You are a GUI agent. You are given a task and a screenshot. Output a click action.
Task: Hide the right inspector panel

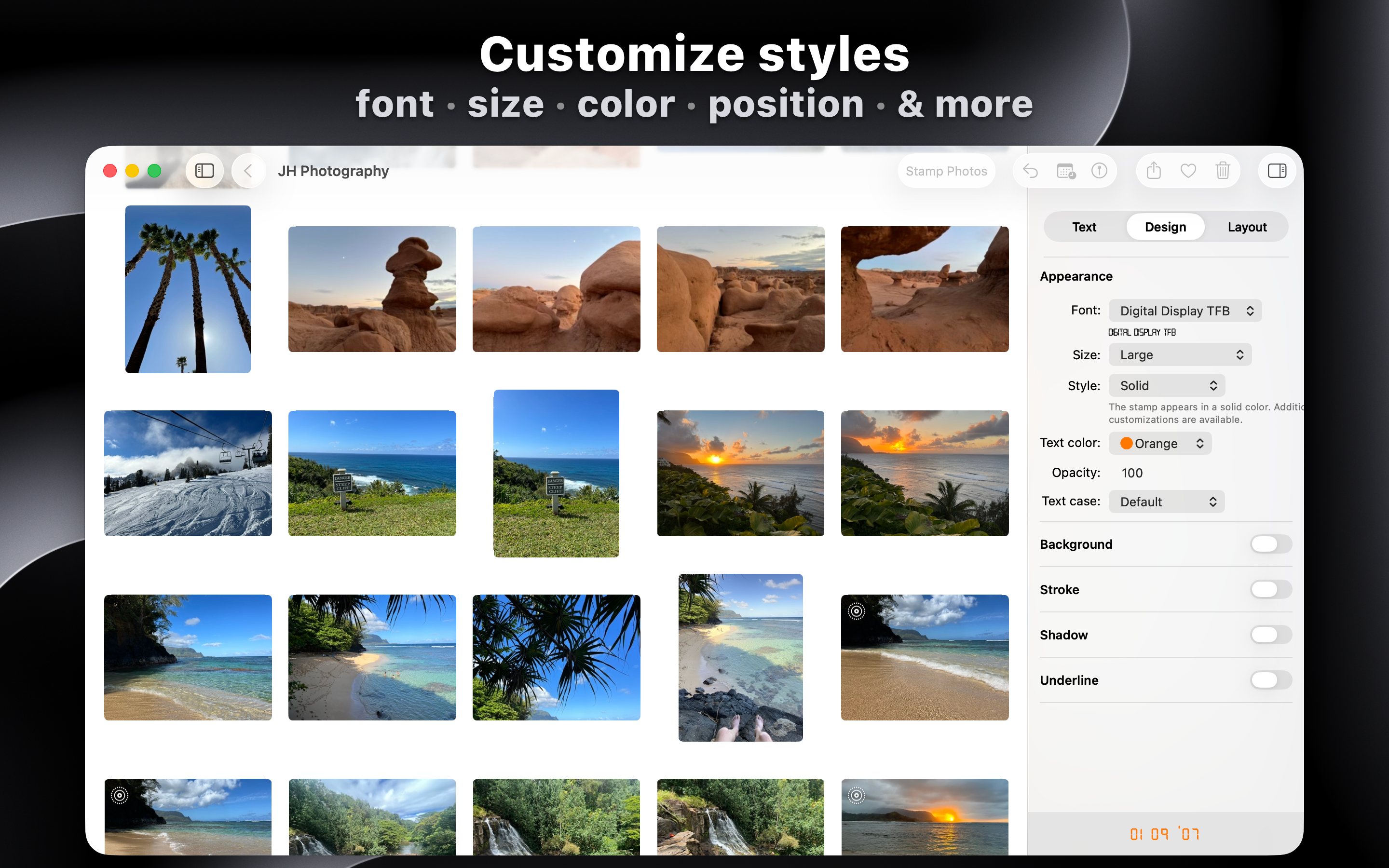pyautogui.click(x=1277, y=171)
